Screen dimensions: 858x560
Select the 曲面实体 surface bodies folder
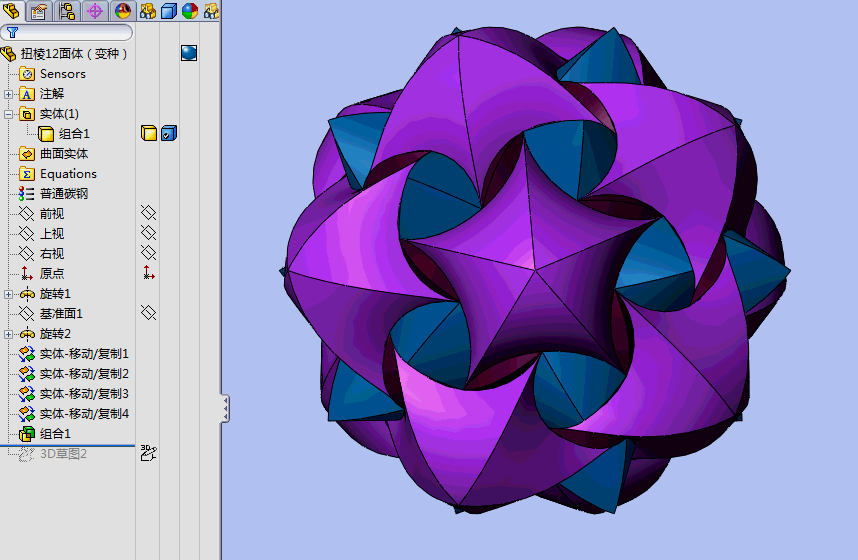[x=64, y=154]
